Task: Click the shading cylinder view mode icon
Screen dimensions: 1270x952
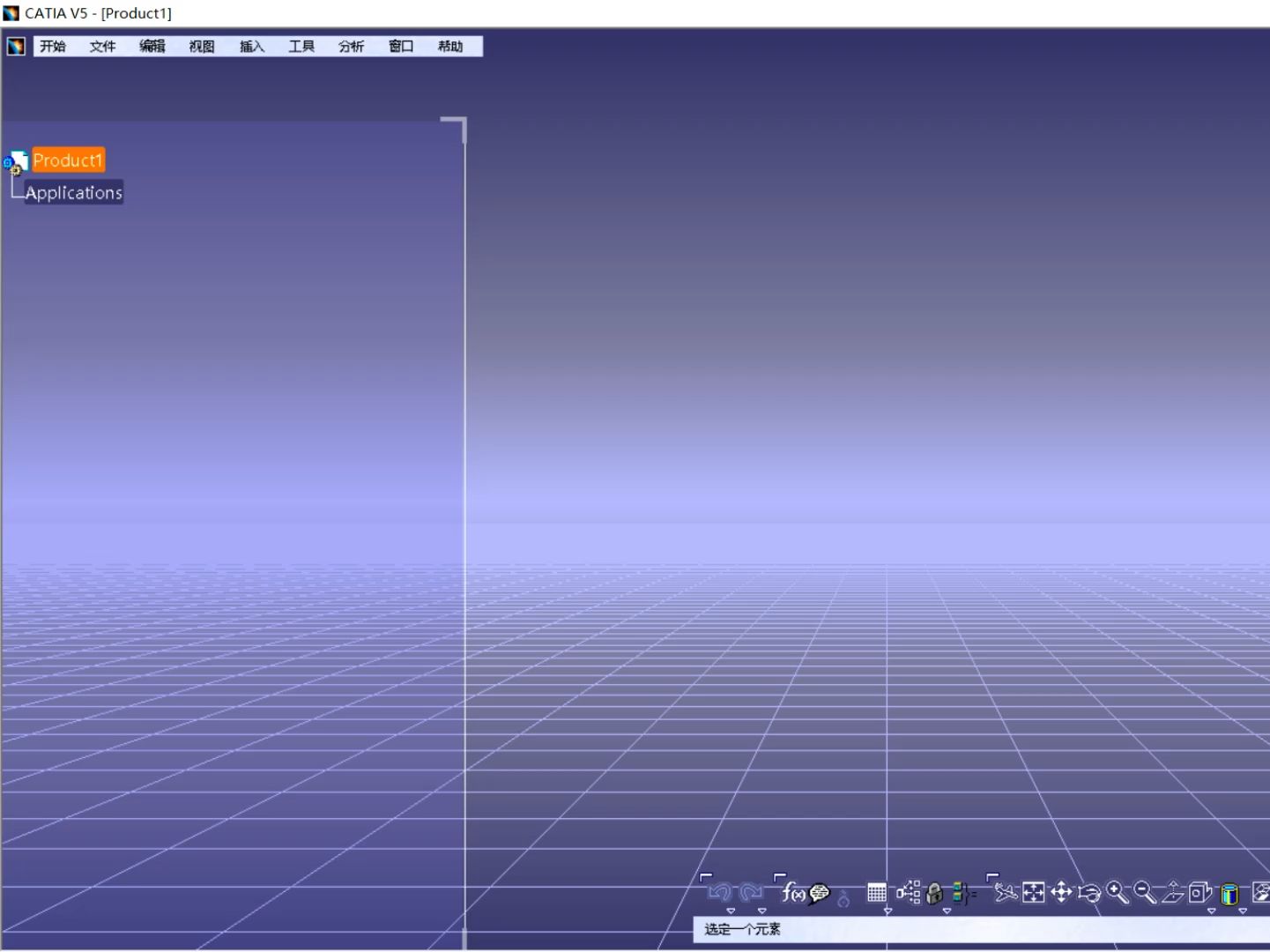Action: [x=1229, y=894]
